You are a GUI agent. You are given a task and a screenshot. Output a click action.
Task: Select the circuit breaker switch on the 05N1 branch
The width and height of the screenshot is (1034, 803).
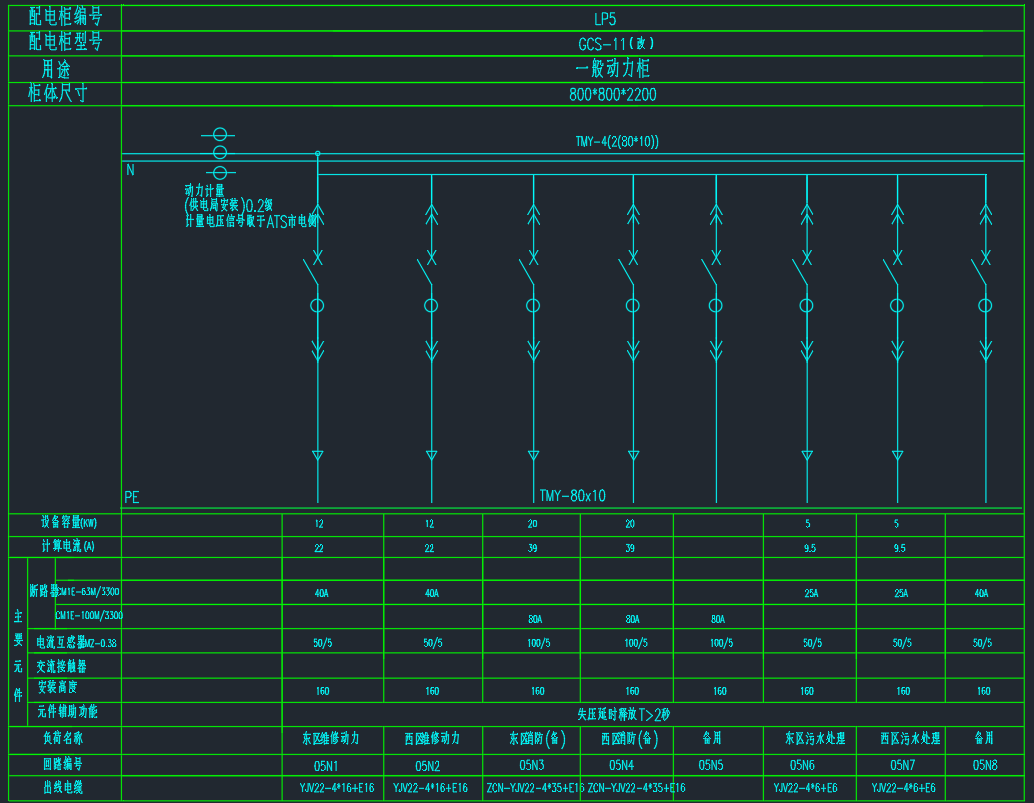312,270
